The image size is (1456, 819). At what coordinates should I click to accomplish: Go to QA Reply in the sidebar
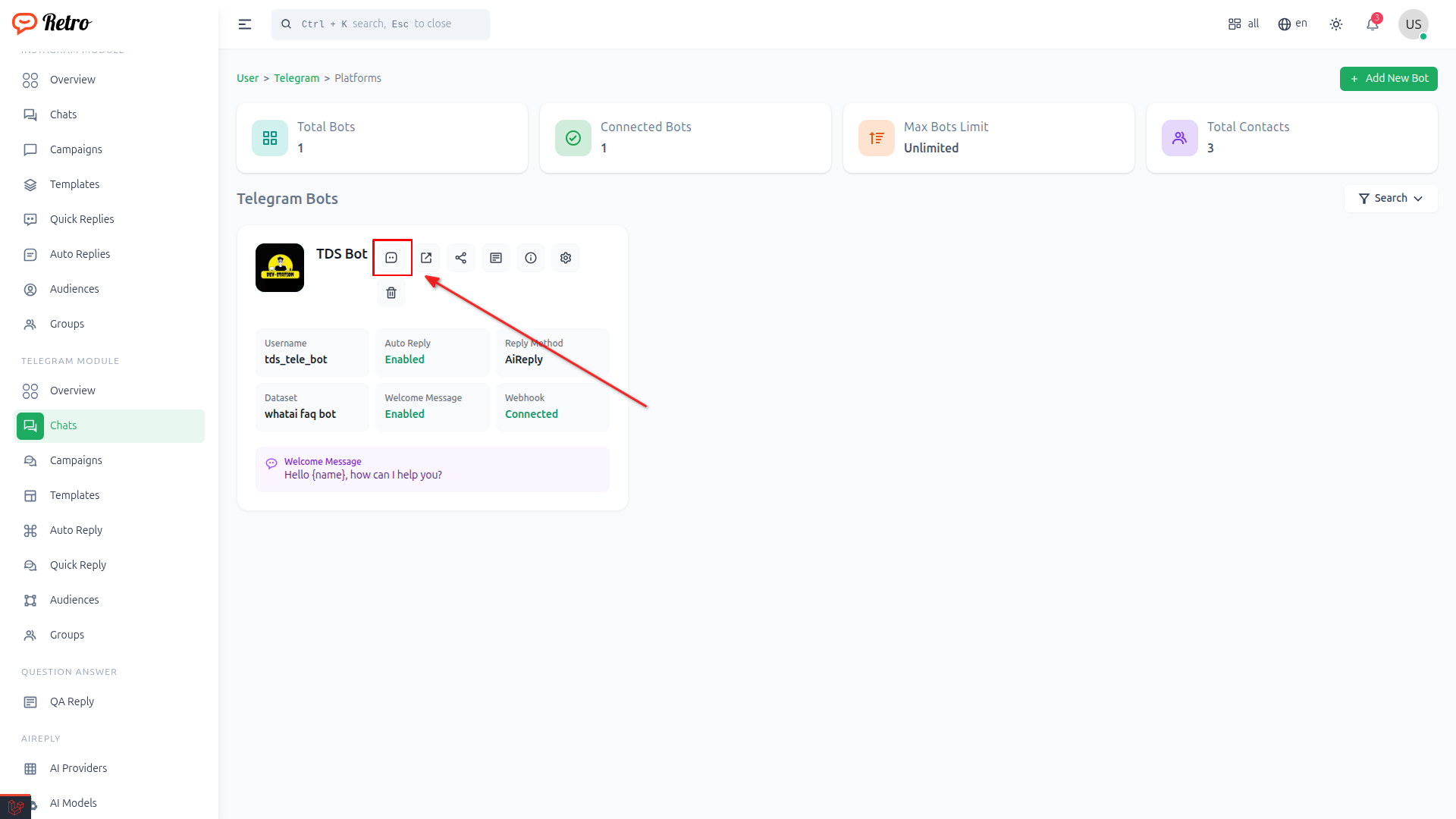[x=72, y=701]
